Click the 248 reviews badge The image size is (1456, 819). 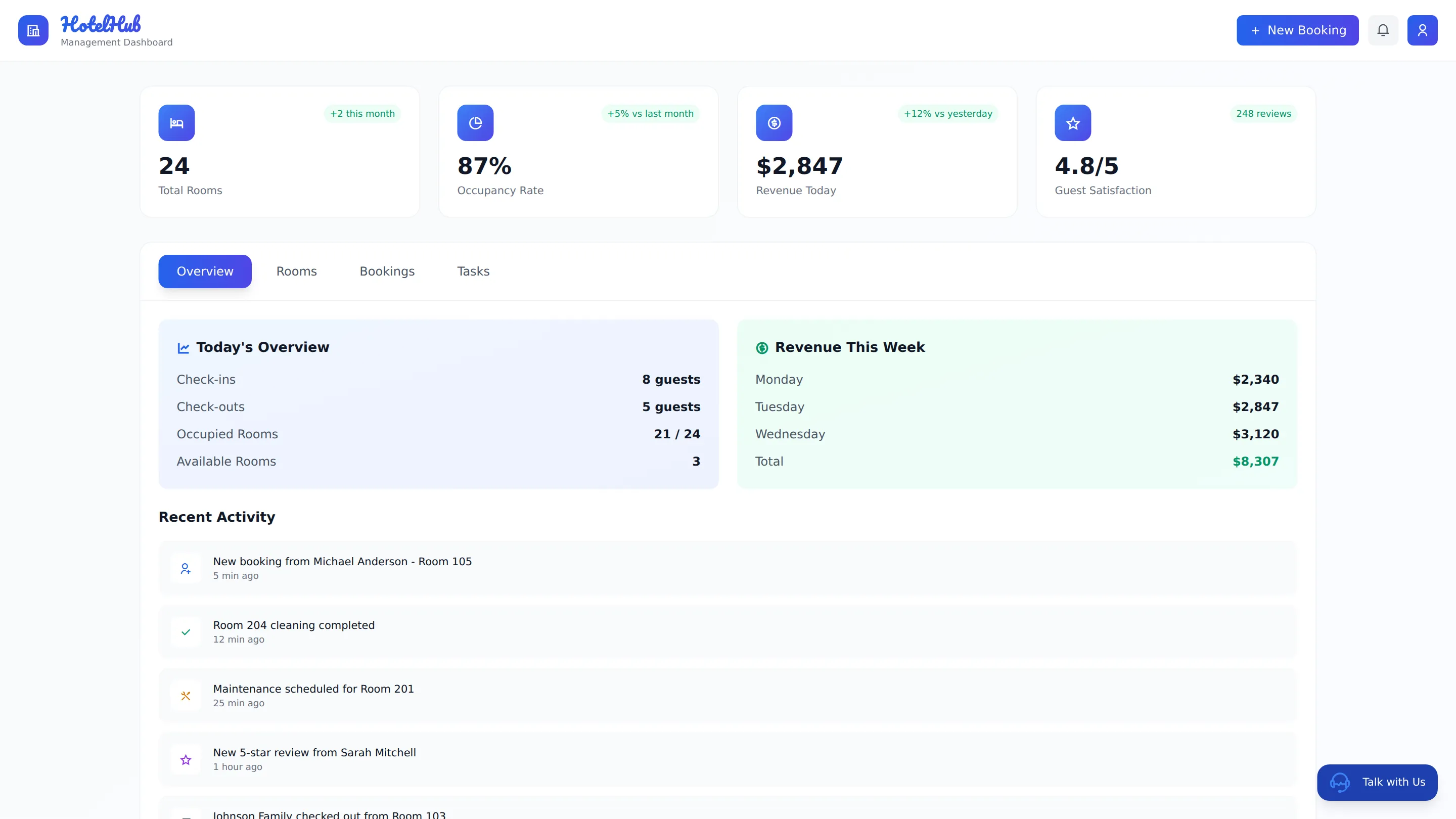coord(1263,114)
